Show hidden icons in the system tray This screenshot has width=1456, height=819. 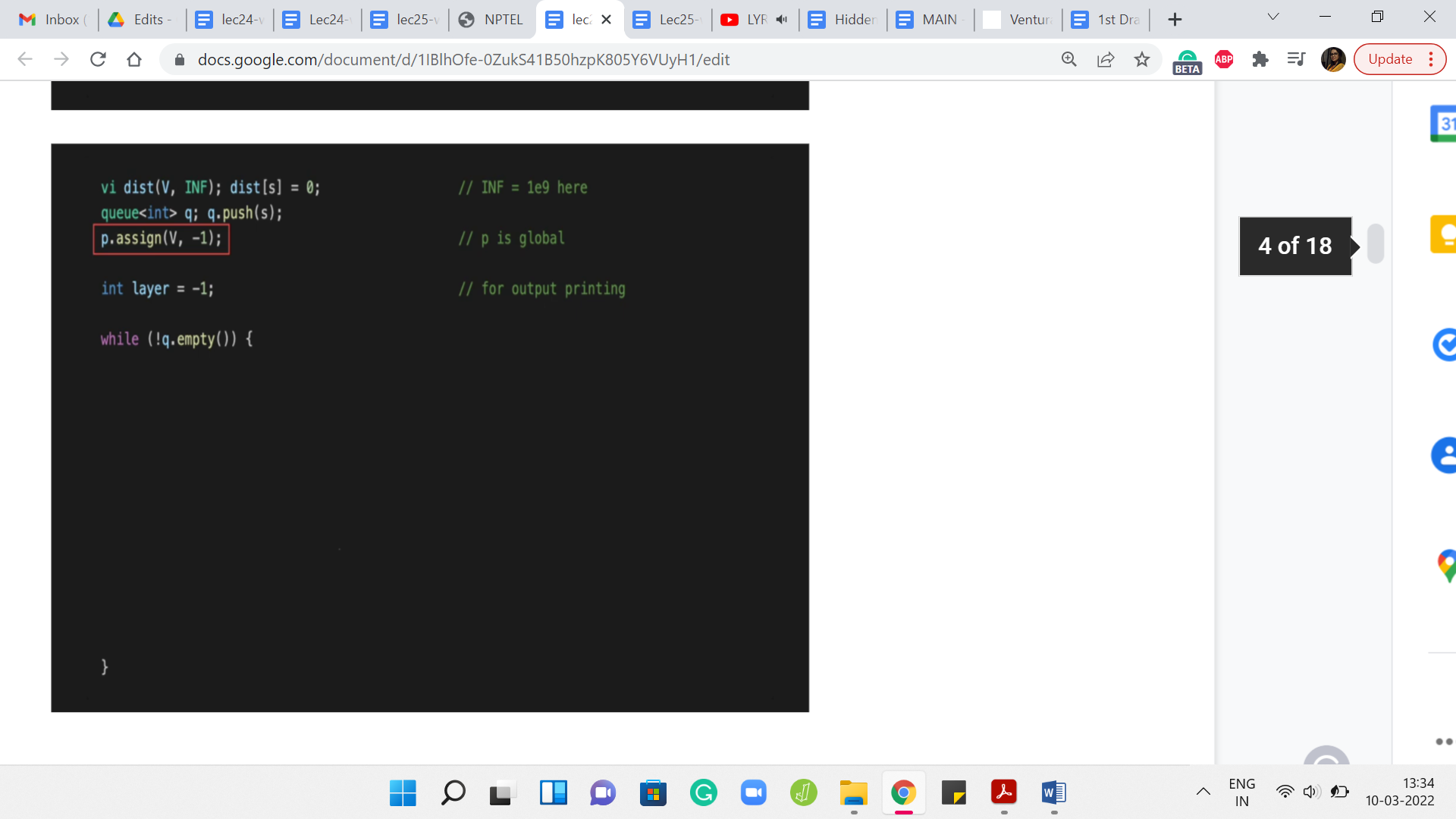tap(1203, 792)
